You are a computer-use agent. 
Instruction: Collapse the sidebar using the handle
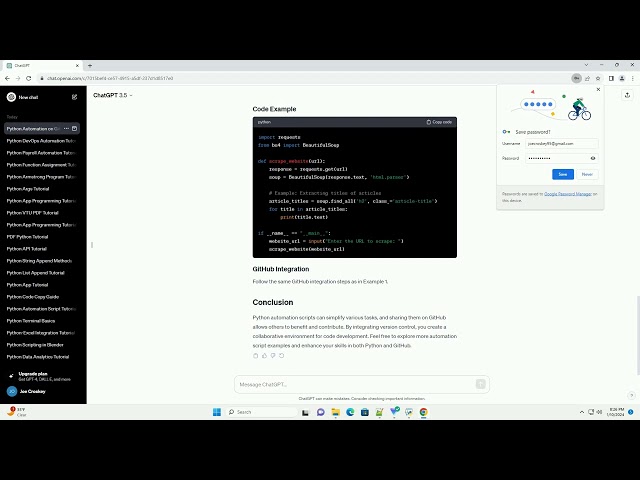(92, 245)
